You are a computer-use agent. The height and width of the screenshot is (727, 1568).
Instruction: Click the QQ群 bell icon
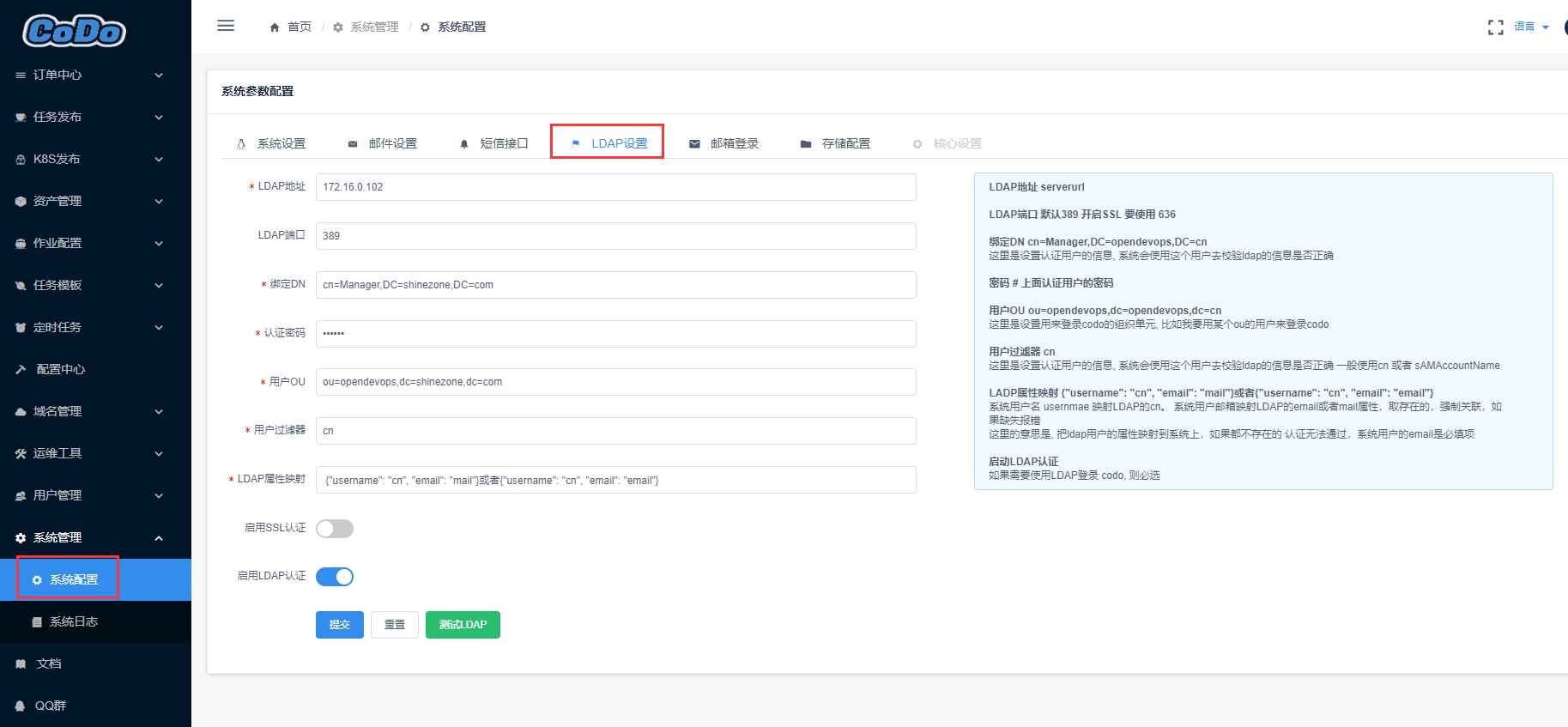click(21, 706)
